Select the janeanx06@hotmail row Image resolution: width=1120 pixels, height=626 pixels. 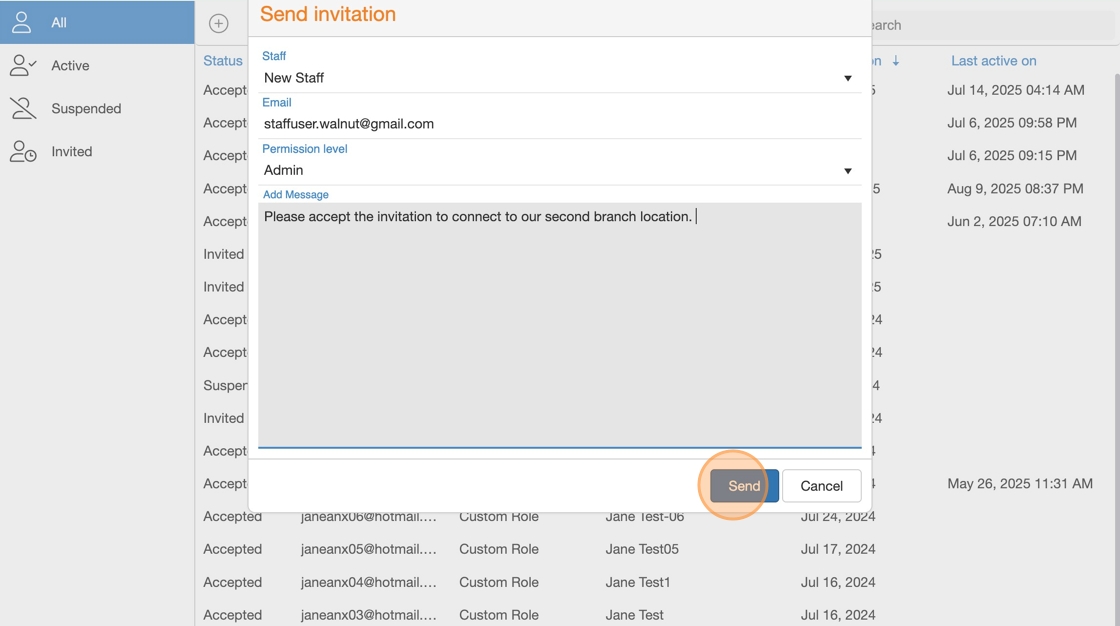pyautogui.click(x=368, y=517)
